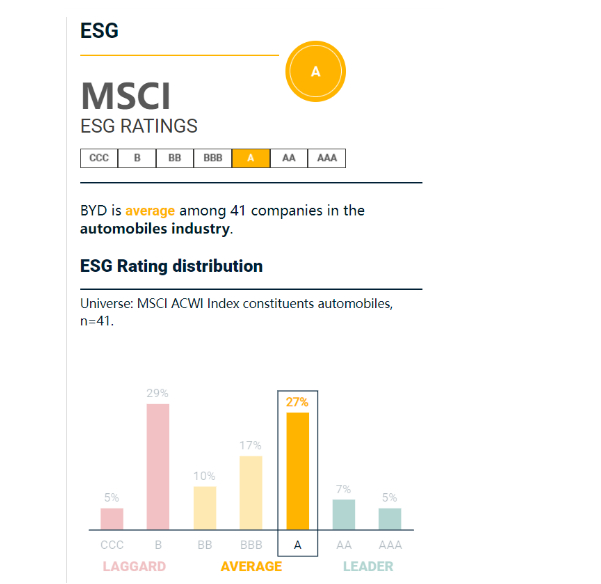Click the 17% BBB bar in chart

click(x=251, y=492)
